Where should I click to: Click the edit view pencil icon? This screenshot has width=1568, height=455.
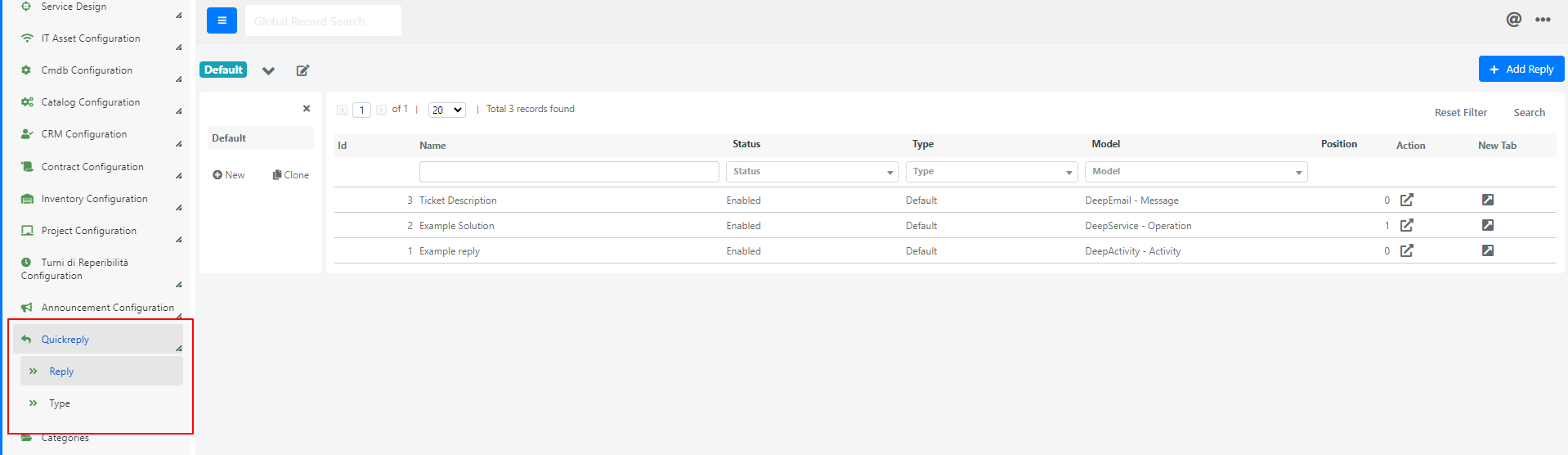tap(302, 70)
